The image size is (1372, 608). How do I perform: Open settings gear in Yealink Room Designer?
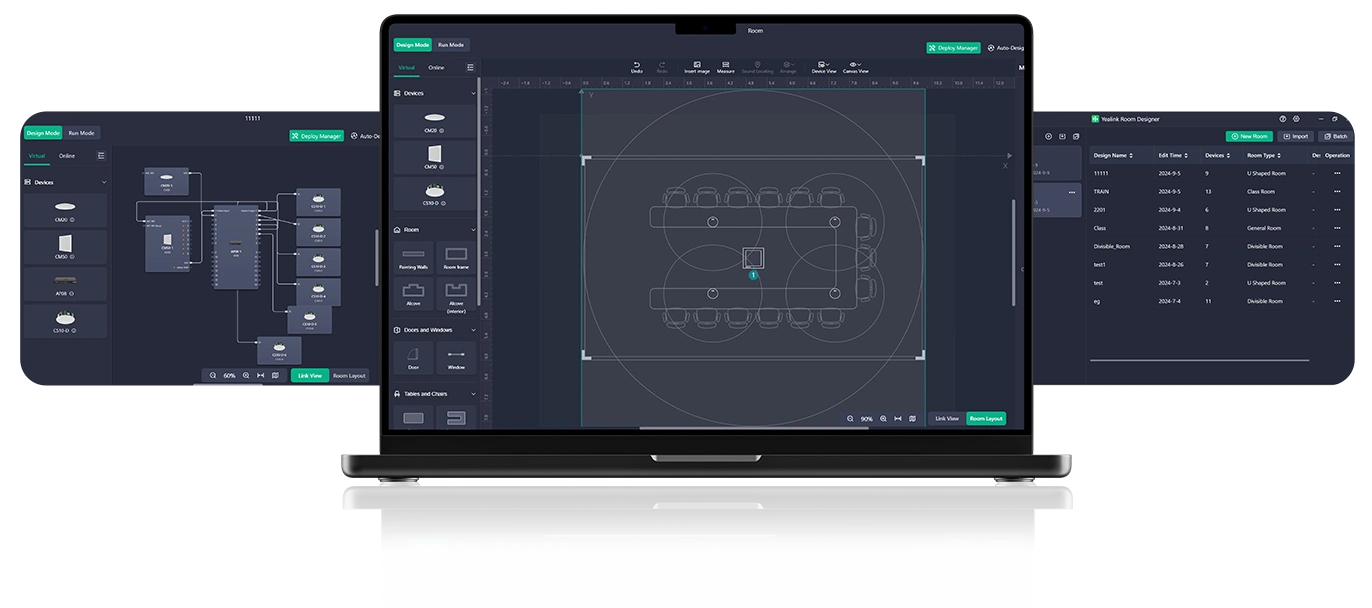tap(1296, 118)
